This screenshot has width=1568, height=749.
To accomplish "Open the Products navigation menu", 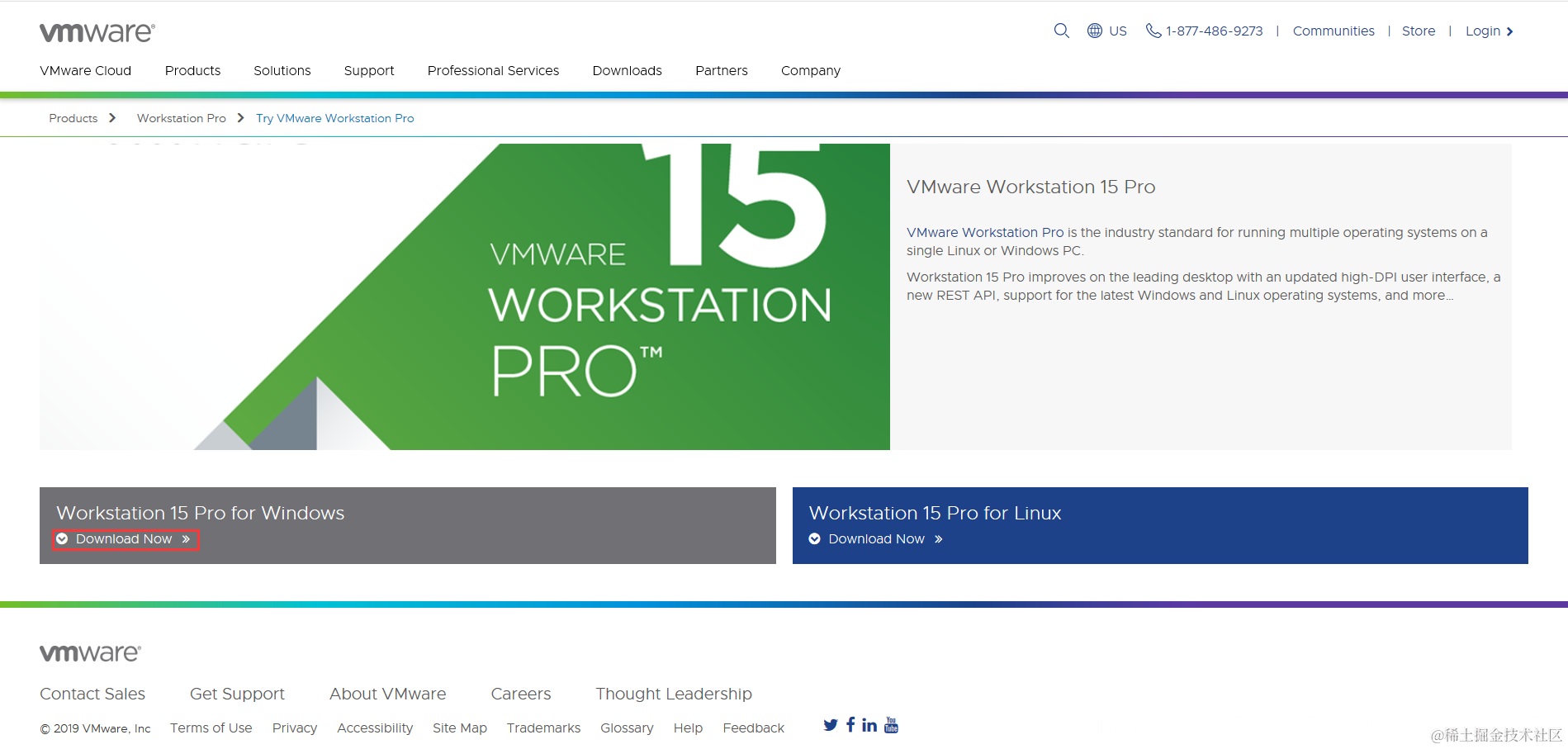I will pyautogui.click(x=192, y=70).
